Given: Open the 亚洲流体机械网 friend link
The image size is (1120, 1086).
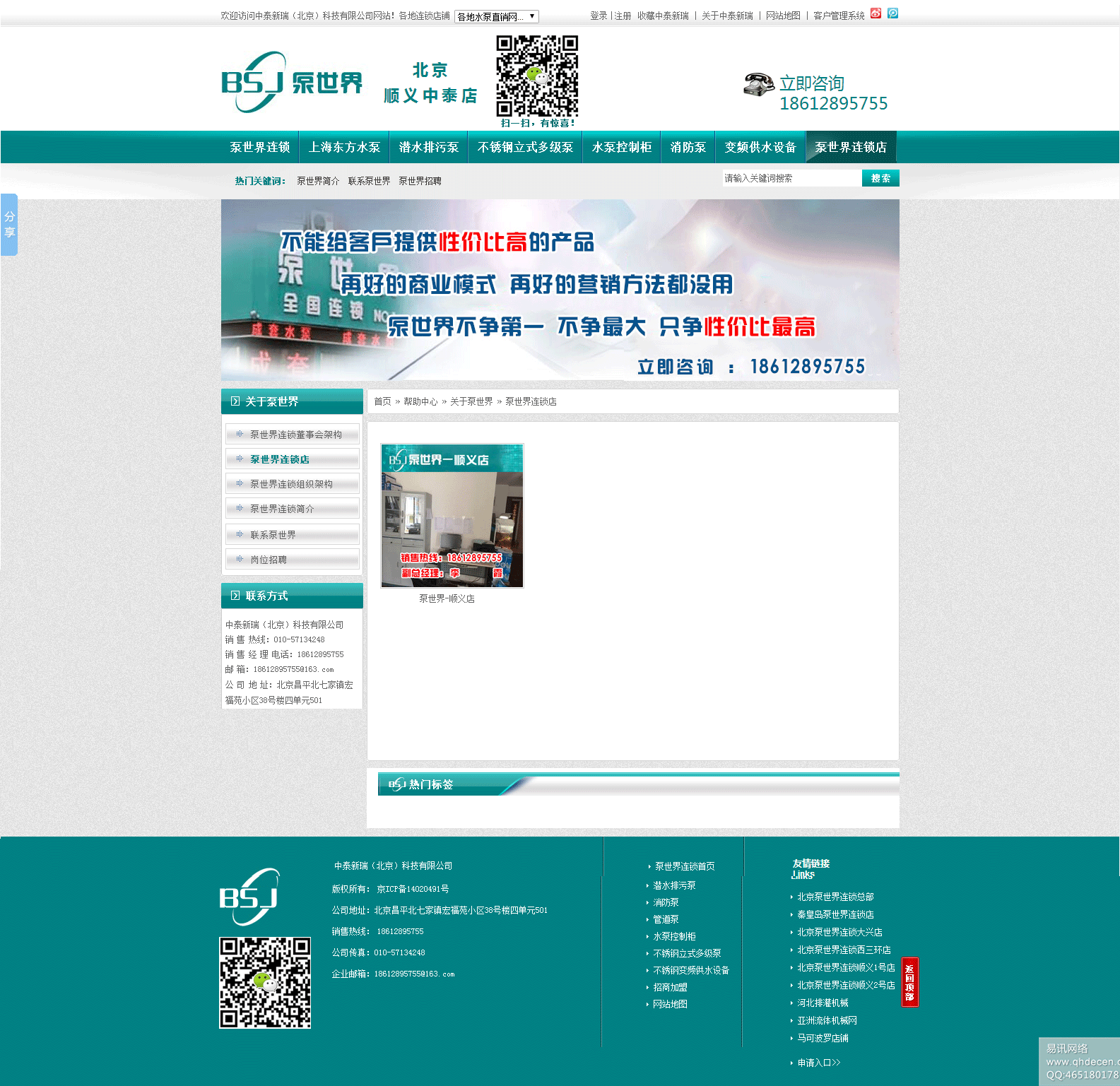Looking at the screenshot, I should point(827,1020).
